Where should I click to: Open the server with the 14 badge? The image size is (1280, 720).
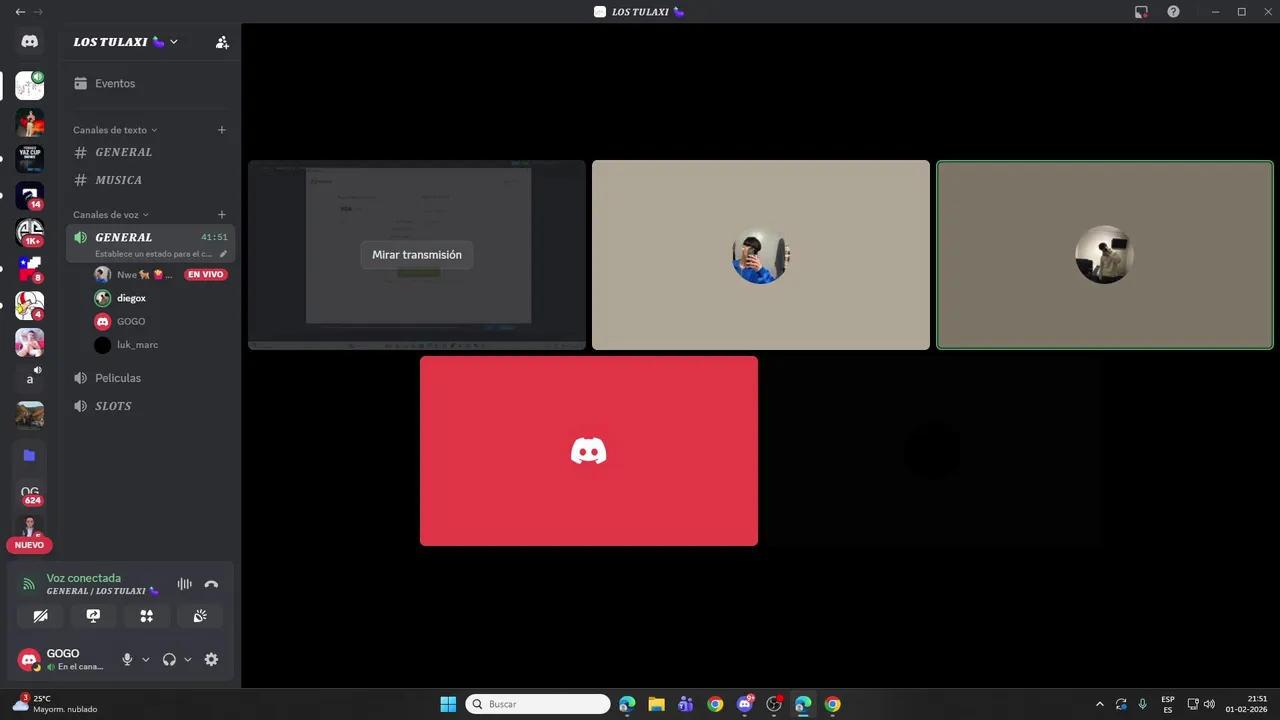pos(29,195)
